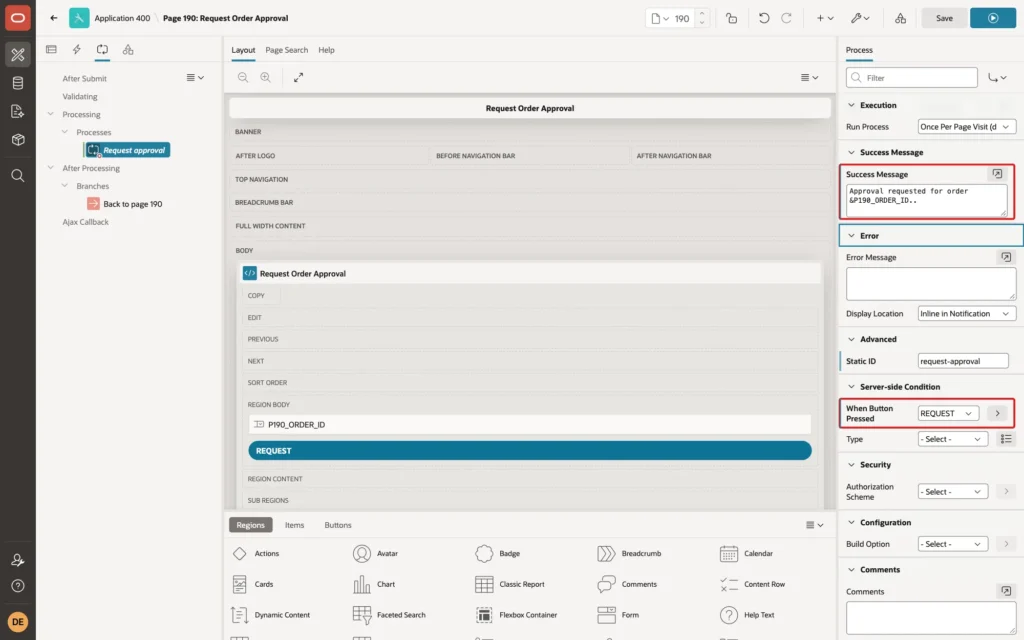The image size is (1024, 640).
Task: Open Authorization Scheme dropdown
Action: click(952, 492)
